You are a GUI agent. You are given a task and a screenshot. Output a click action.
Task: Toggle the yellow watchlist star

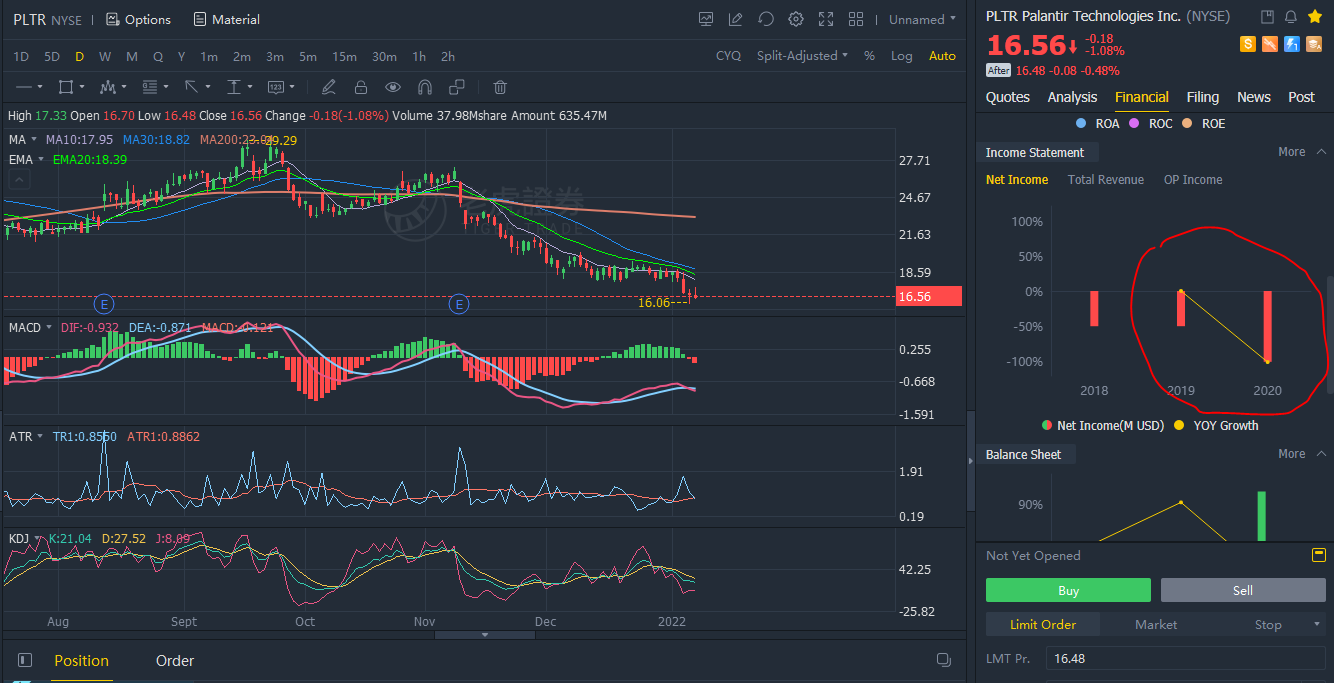1315,17
